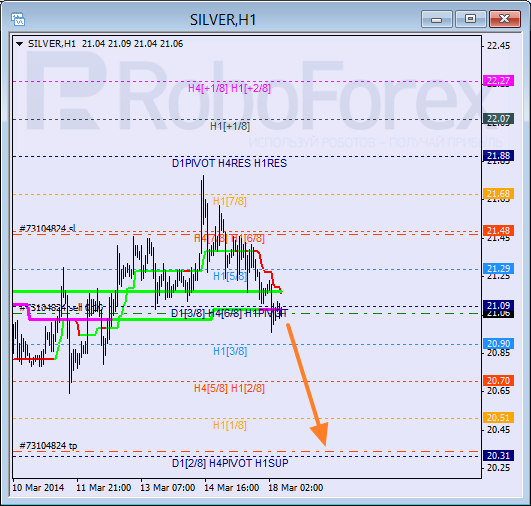The height and width of the screenshot is (506, 531).
Task: Select the #73104824 tp take-profit line label
Action: [48, 445]
